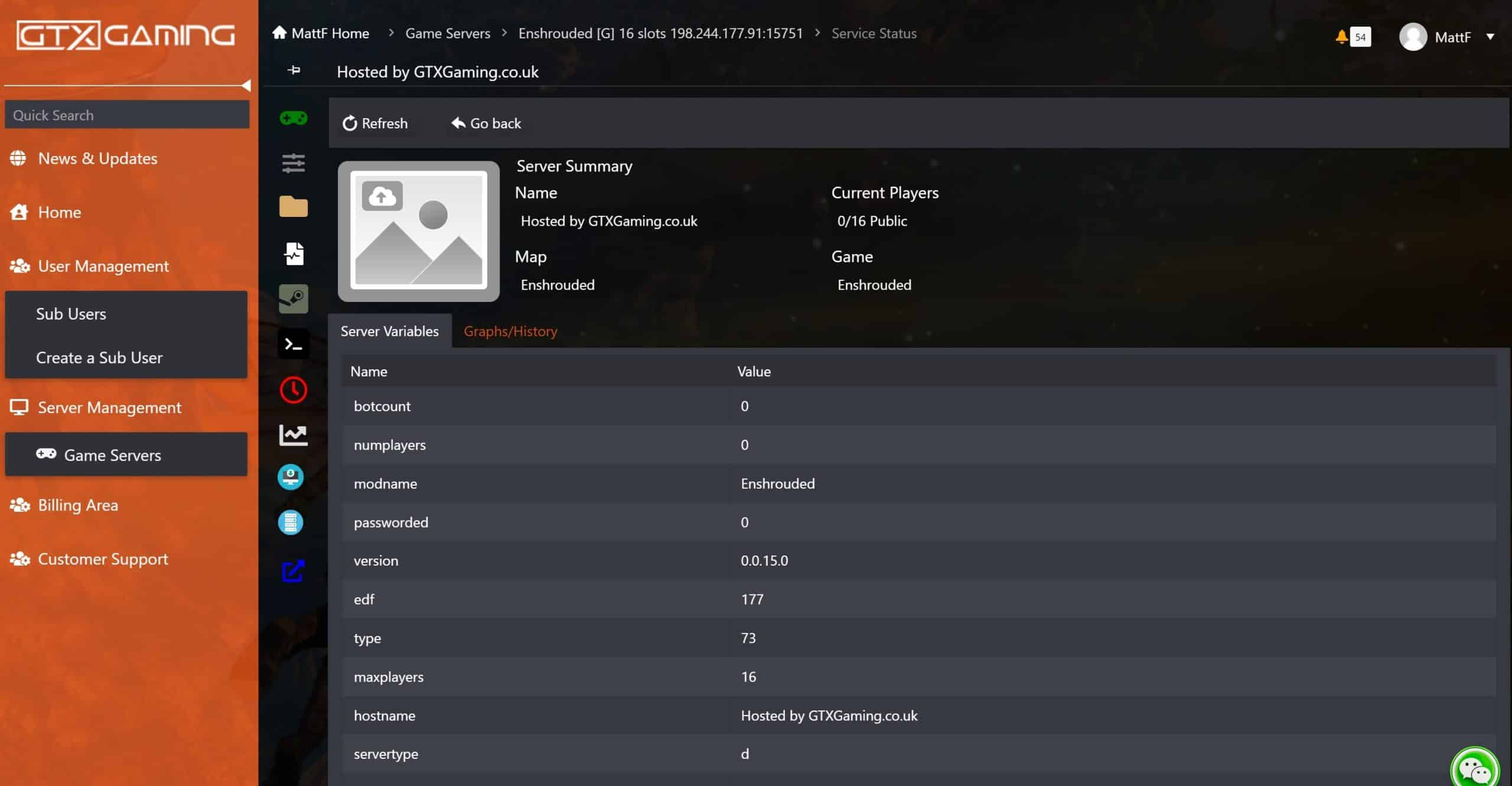Select the game server gamepad icon

click(293, 118)
